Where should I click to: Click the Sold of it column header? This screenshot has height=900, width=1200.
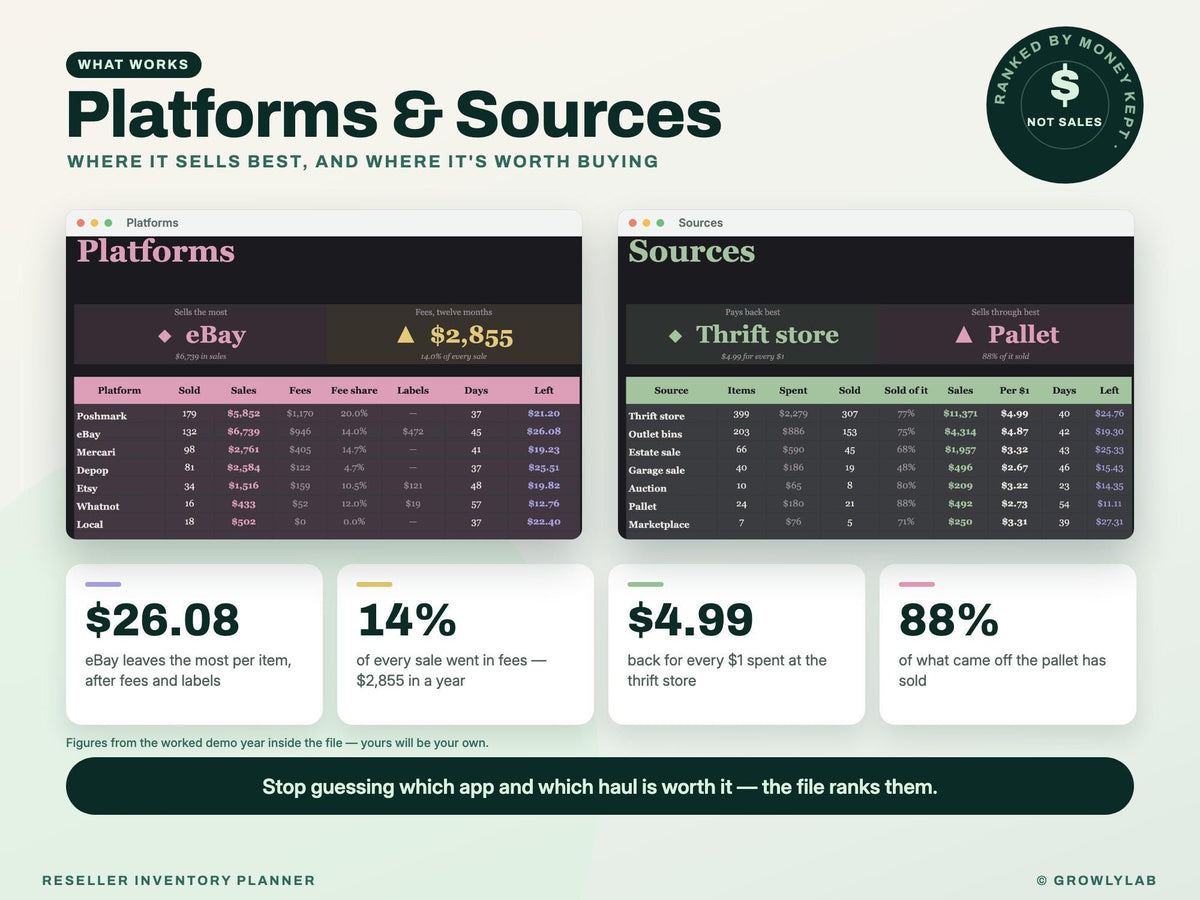tap(906, 390)
